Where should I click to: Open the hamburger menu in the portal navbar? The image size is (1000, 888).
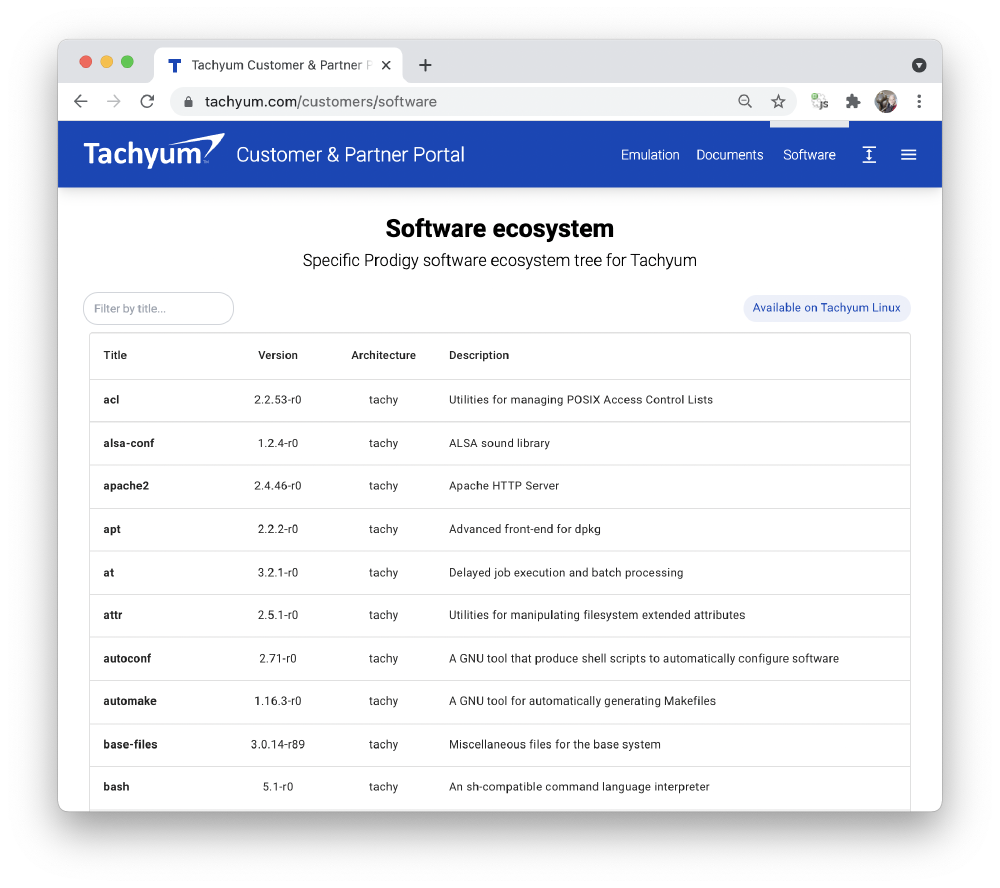[x=908, y=154]
